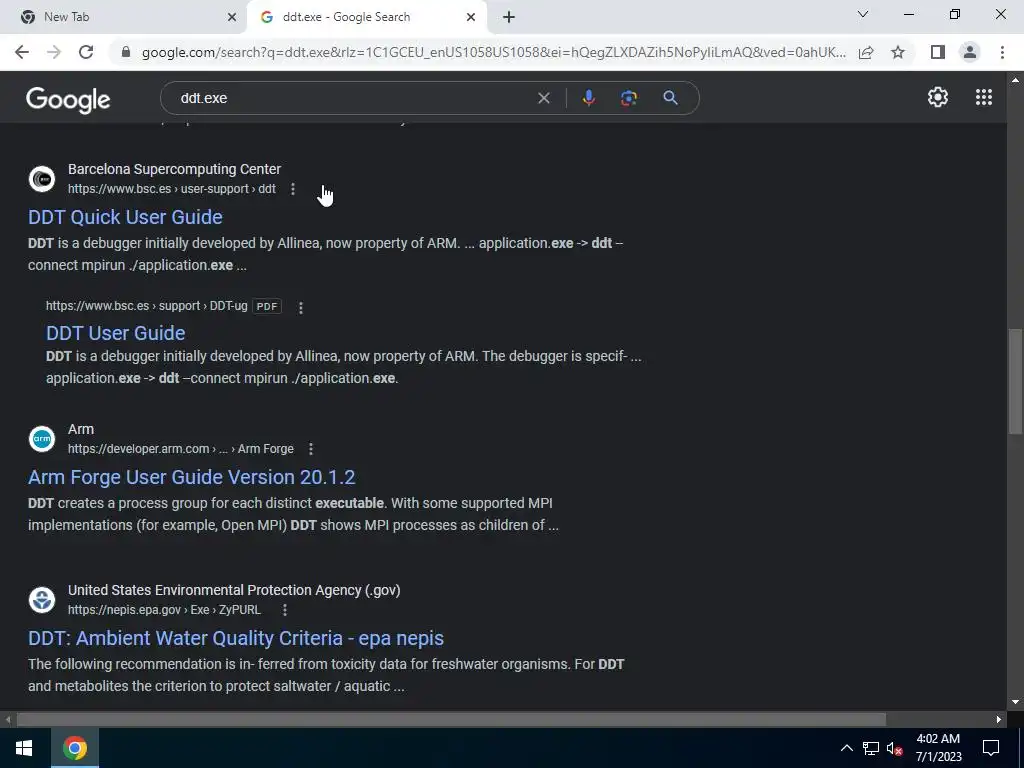Open Google search settings gear
Viewport: 1024px width, 768px height.
938,97
